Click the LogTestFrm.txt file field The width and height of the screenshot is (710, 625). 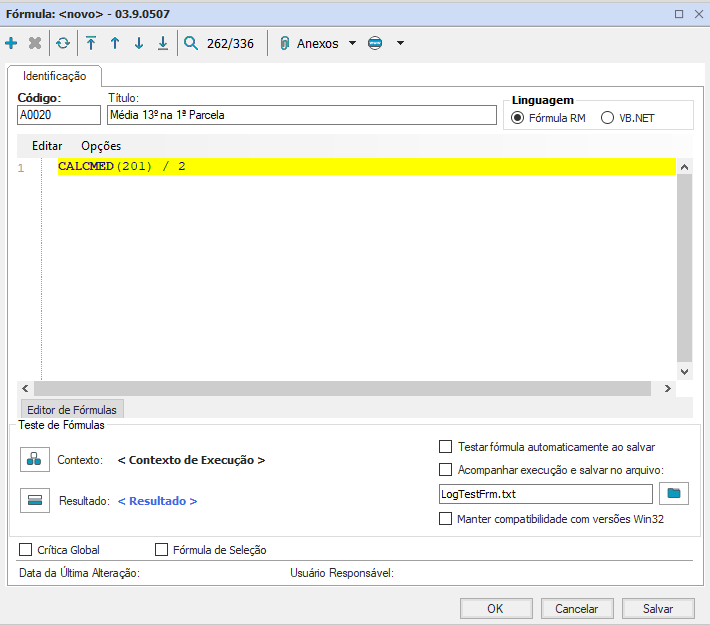(x=546, y=494)
